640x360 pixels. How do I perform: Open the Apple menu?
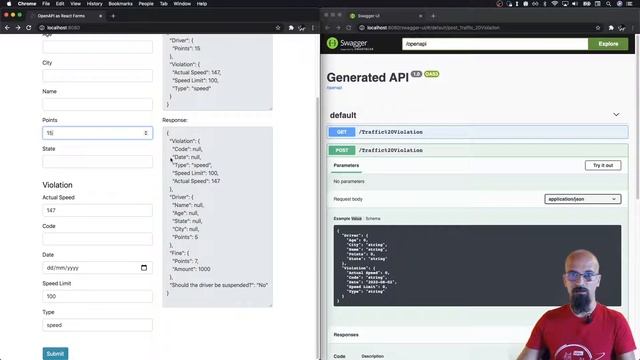pos(9,4)
